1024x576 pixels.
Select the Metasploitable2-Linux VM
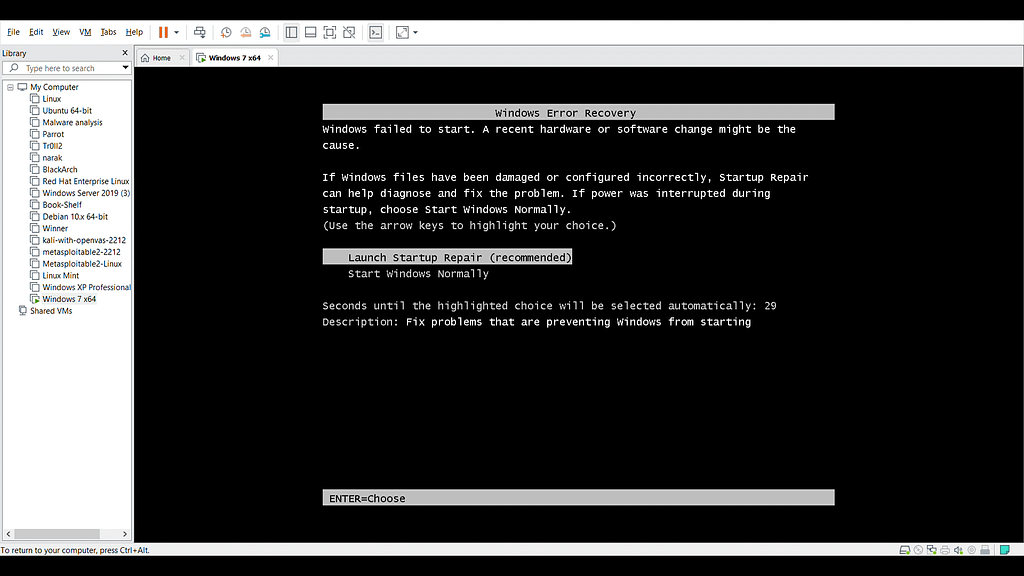[82, 263]
